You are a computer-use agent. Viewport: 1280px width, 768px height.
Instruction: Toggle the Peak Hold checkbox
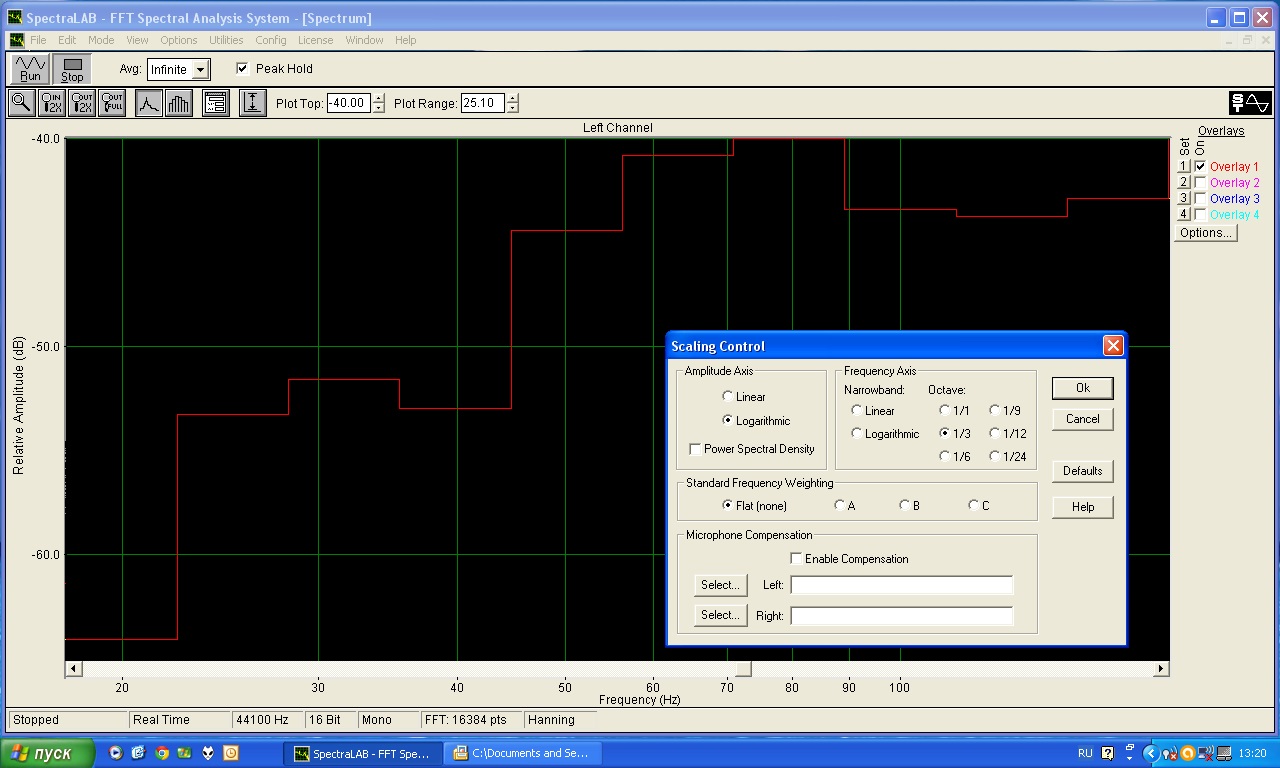tap(242, 69)
